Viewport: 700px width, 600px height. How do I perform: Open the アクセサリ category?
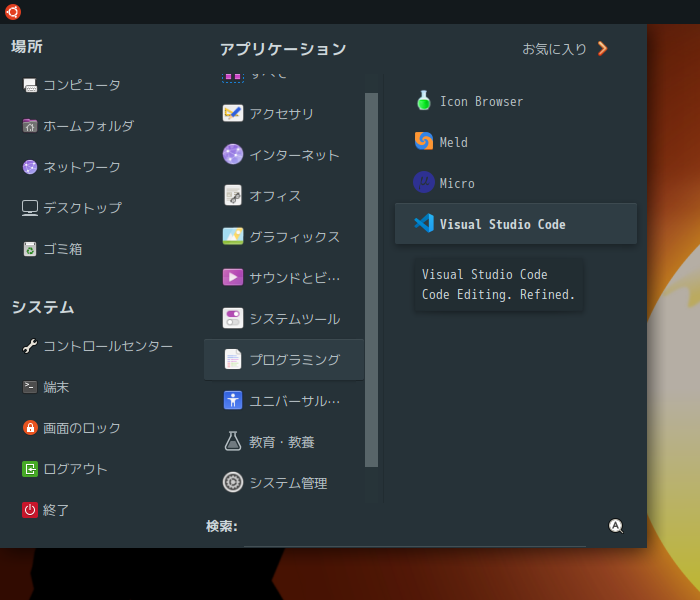click(x=283, y=113)
